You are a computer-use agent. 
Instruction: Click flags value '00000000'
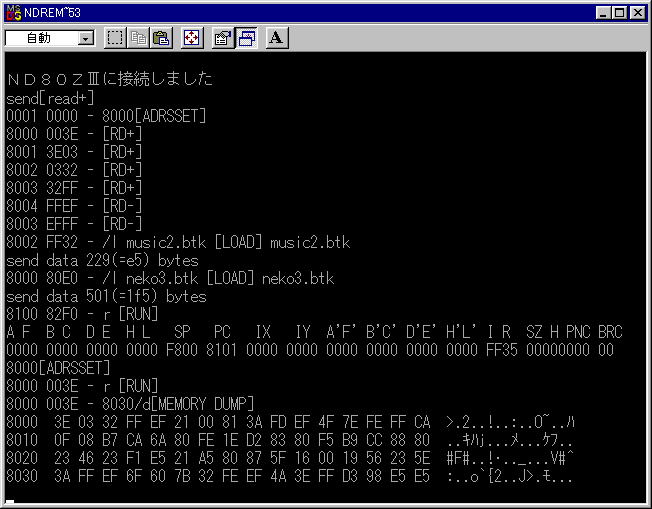coord(558,350)
